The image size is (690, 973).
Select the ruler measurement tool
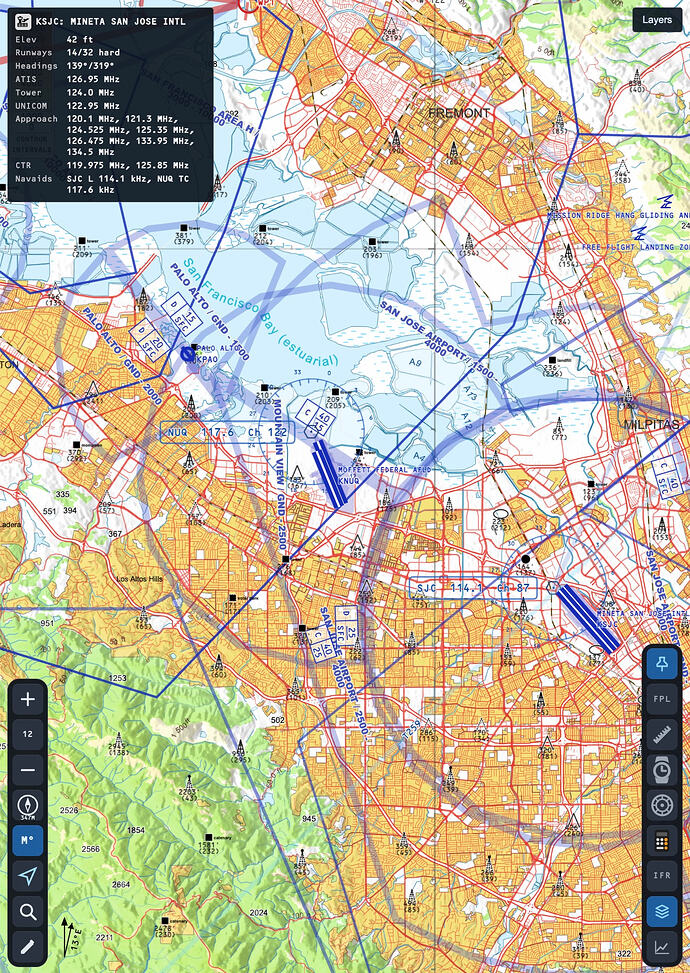point(662,734)
